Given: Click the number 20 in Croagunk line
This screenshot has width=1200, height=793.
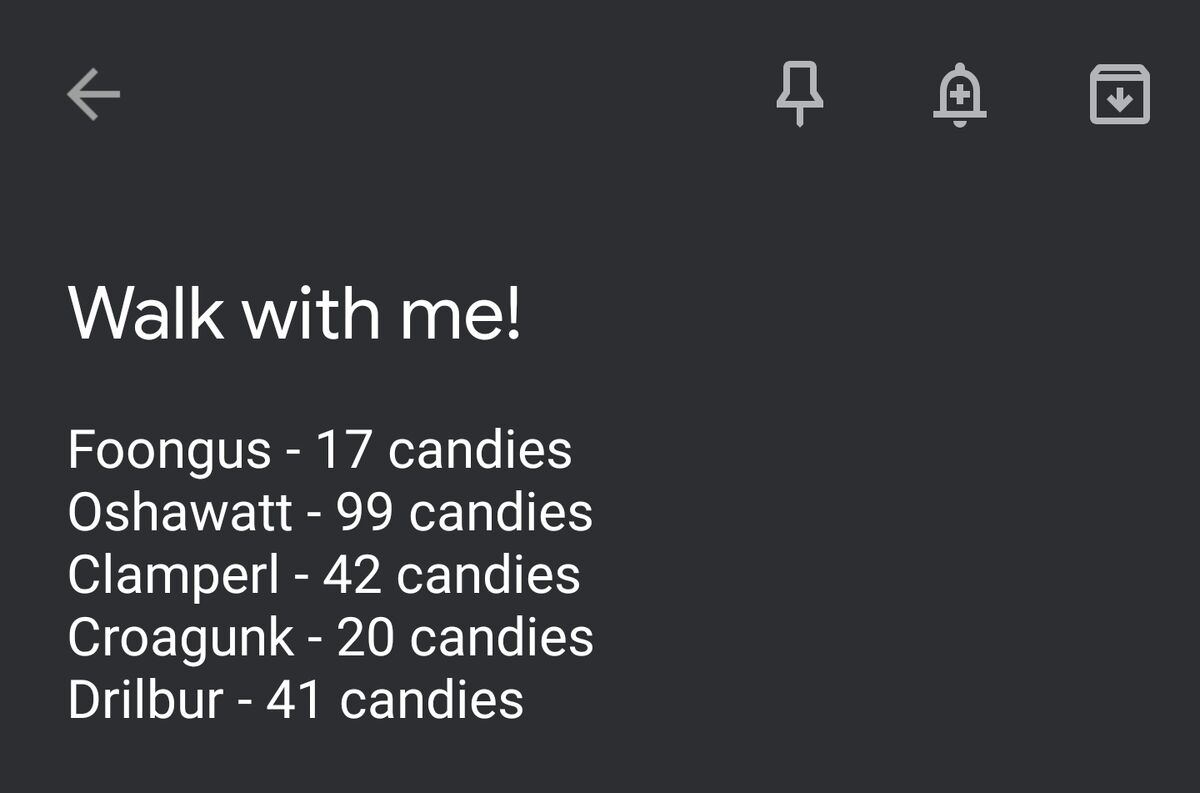Looking at the screenshot, I should coord(367,638).
